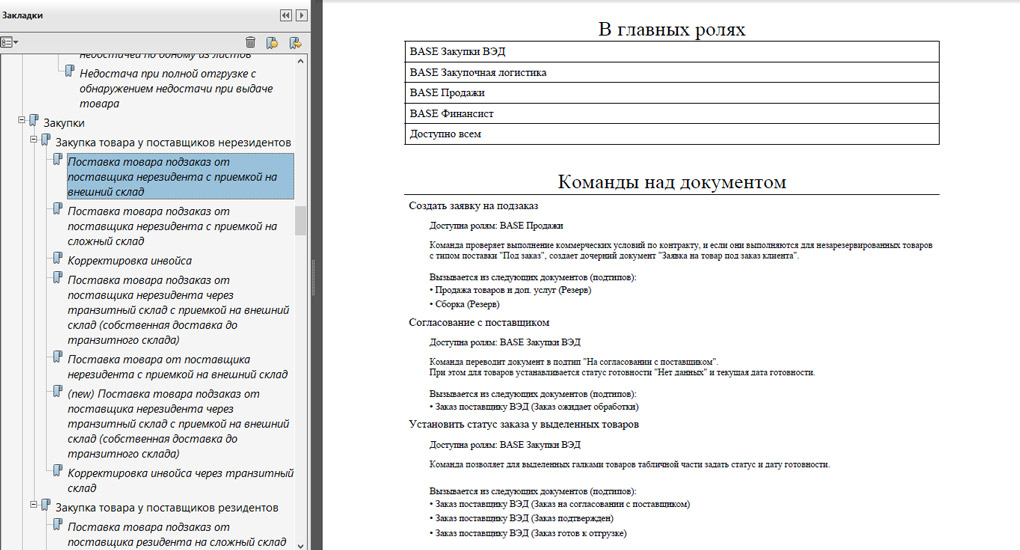Viewport: 1020px width, 550px height.
Task: Click table row BASE Закупки ВЭД
Action: coord(671,51)
